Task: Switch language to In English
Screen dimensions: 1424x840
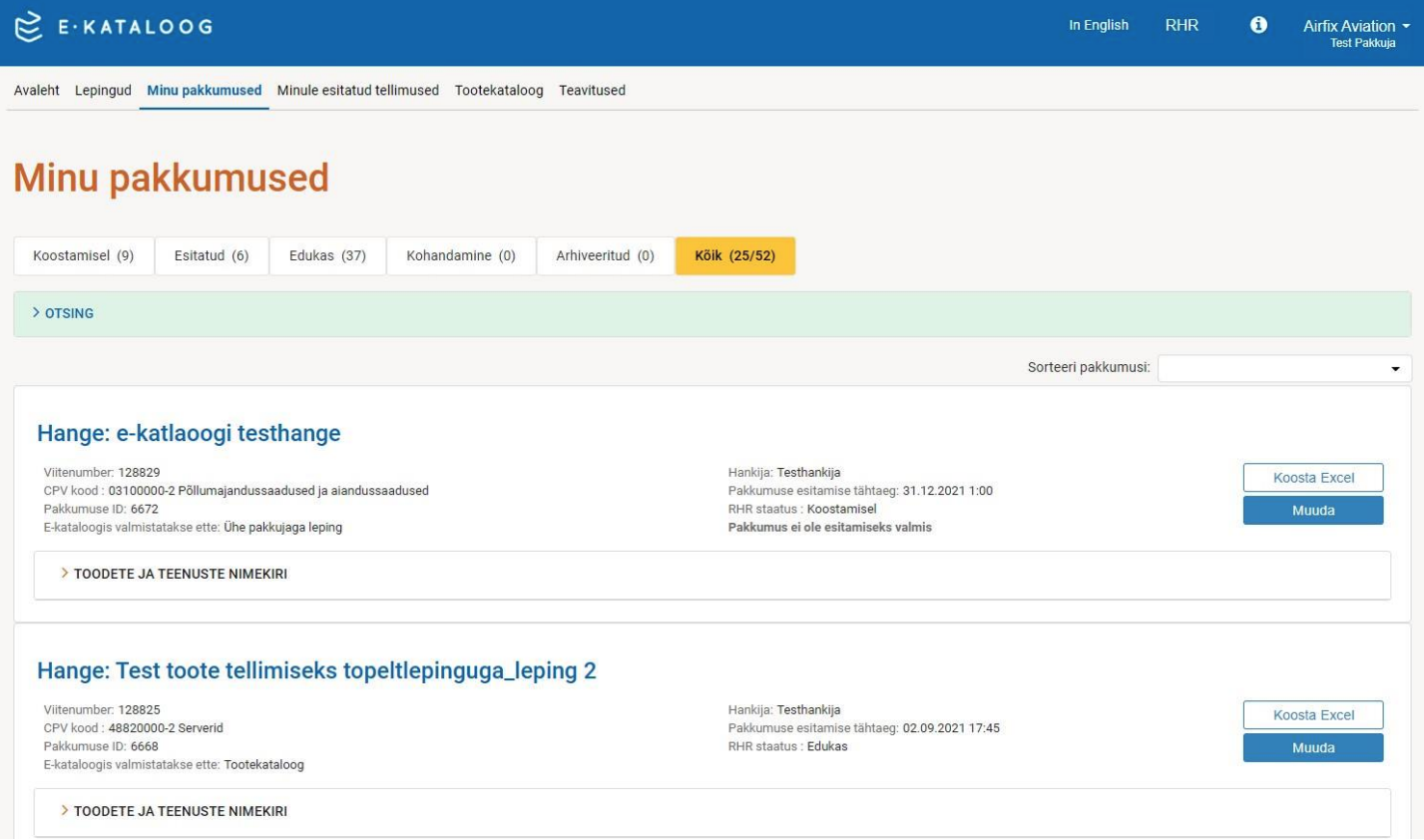Action: click(1098, 25)
